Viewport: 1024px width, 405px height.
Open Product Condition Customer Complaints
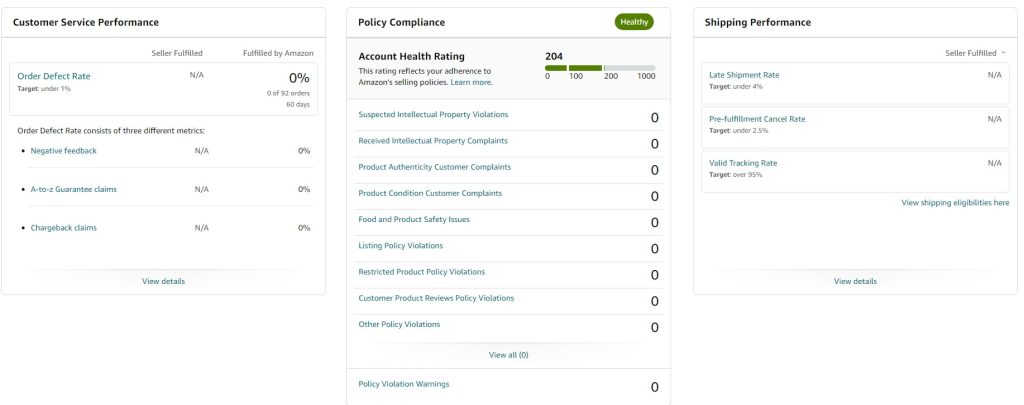point(430,193)
